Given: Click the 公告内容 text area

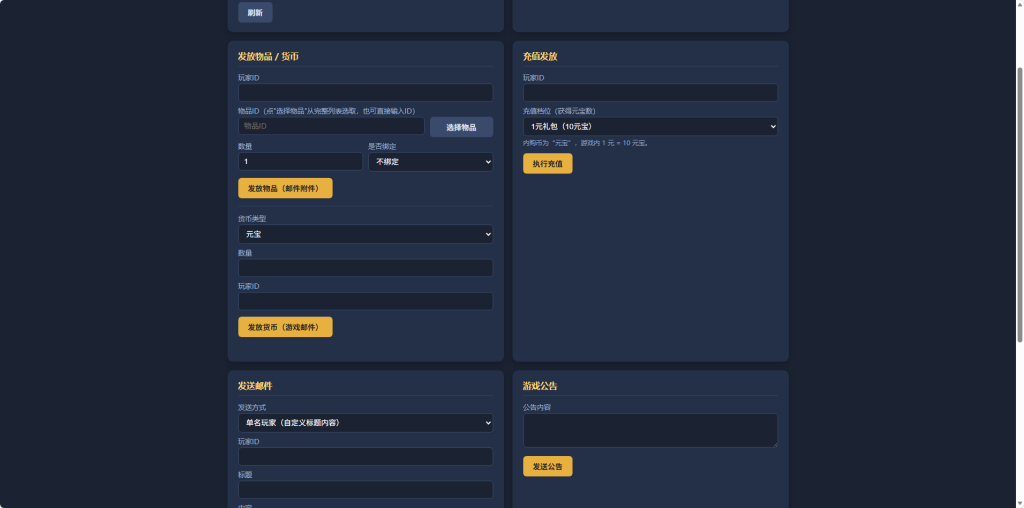Looking at the screenshot, I should [x=650, y=430].
